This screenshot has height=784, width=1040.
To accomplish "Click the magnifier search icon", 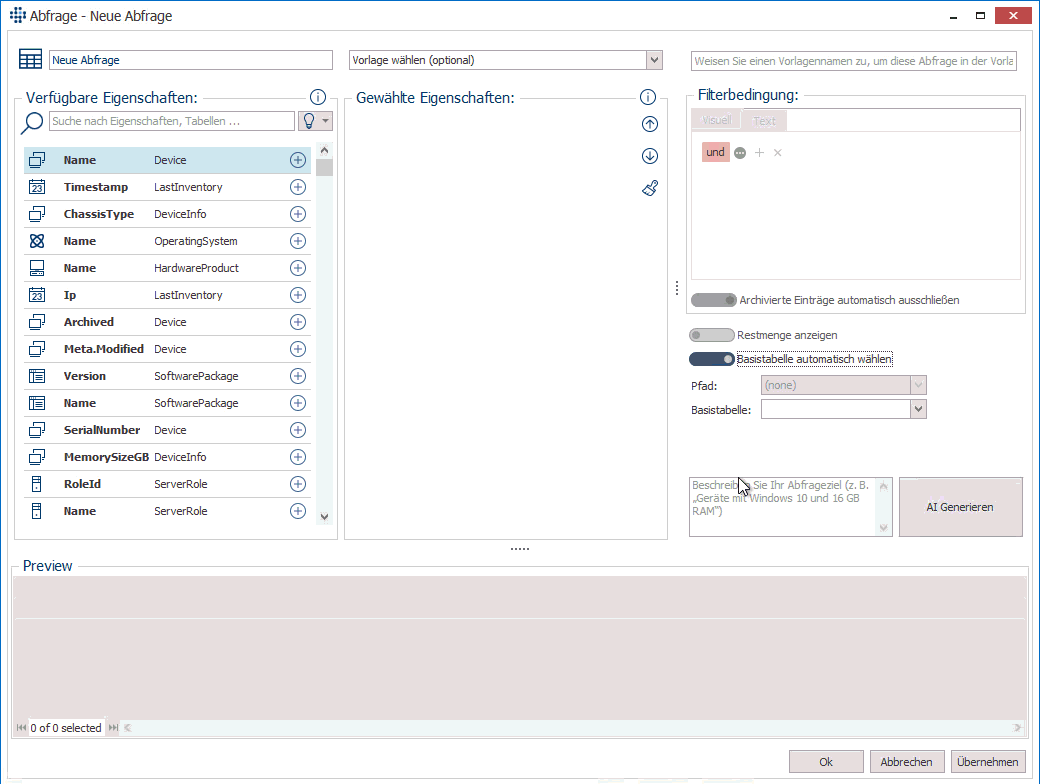I will (33, 121).
